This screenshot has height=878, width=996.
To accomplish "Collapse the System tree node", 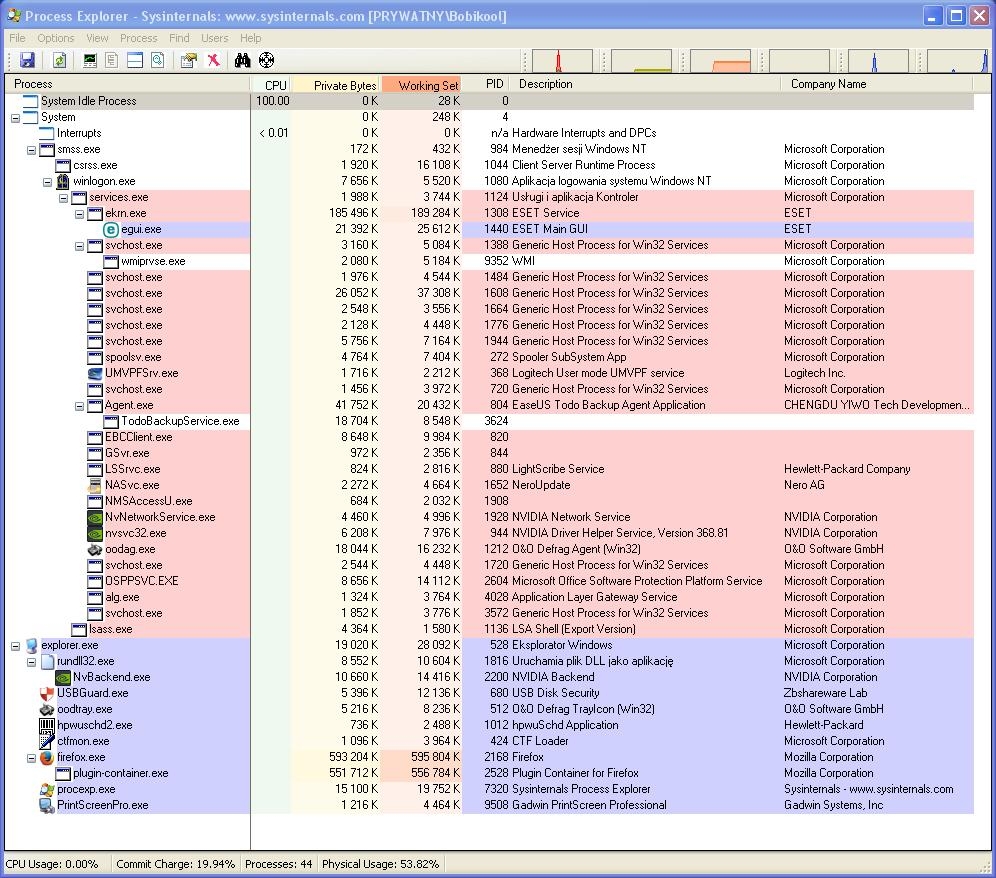I will [15, 118].
